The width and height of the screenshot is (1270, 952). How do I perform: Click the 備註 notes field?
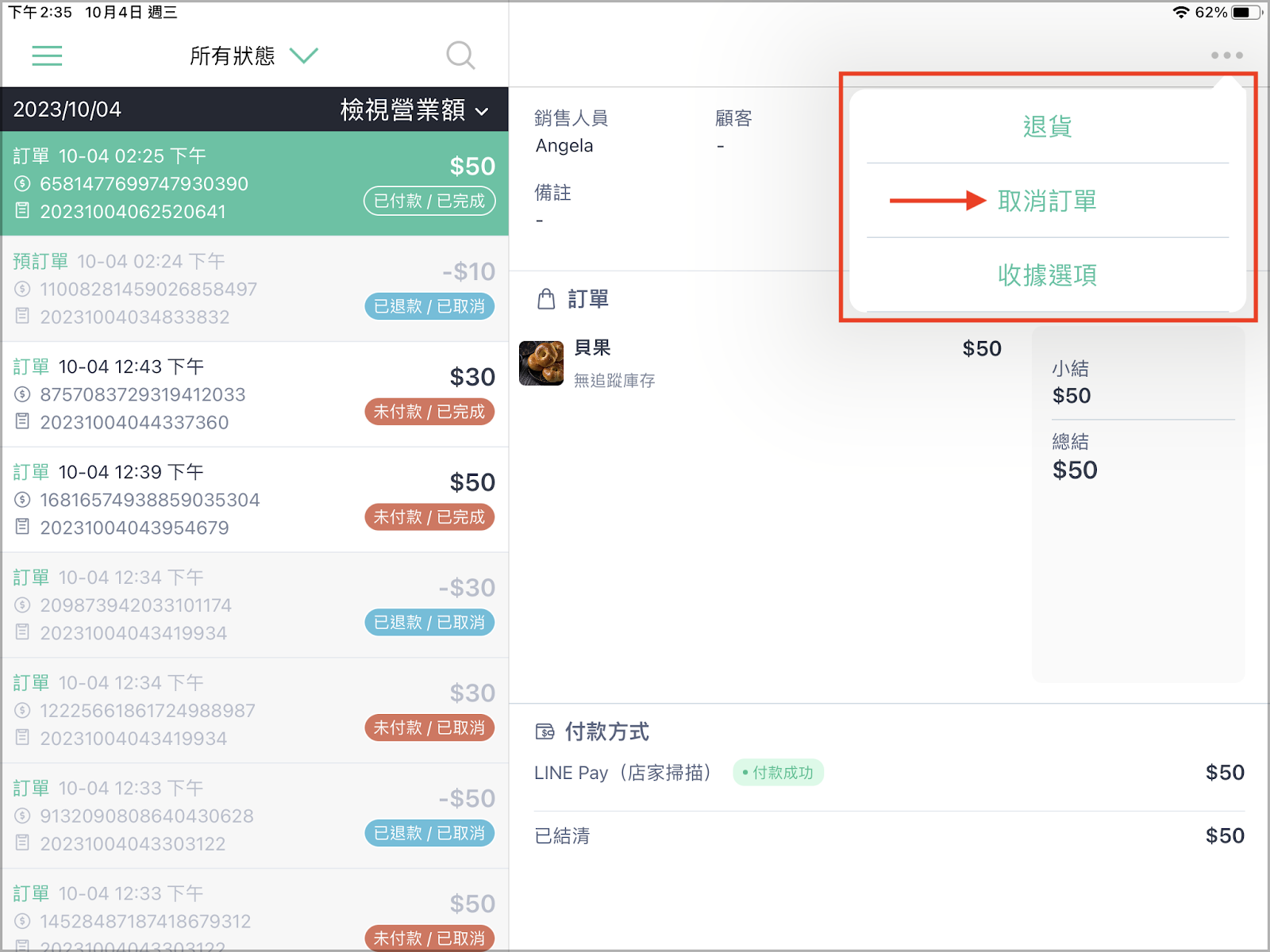click(x=553, y=206)
